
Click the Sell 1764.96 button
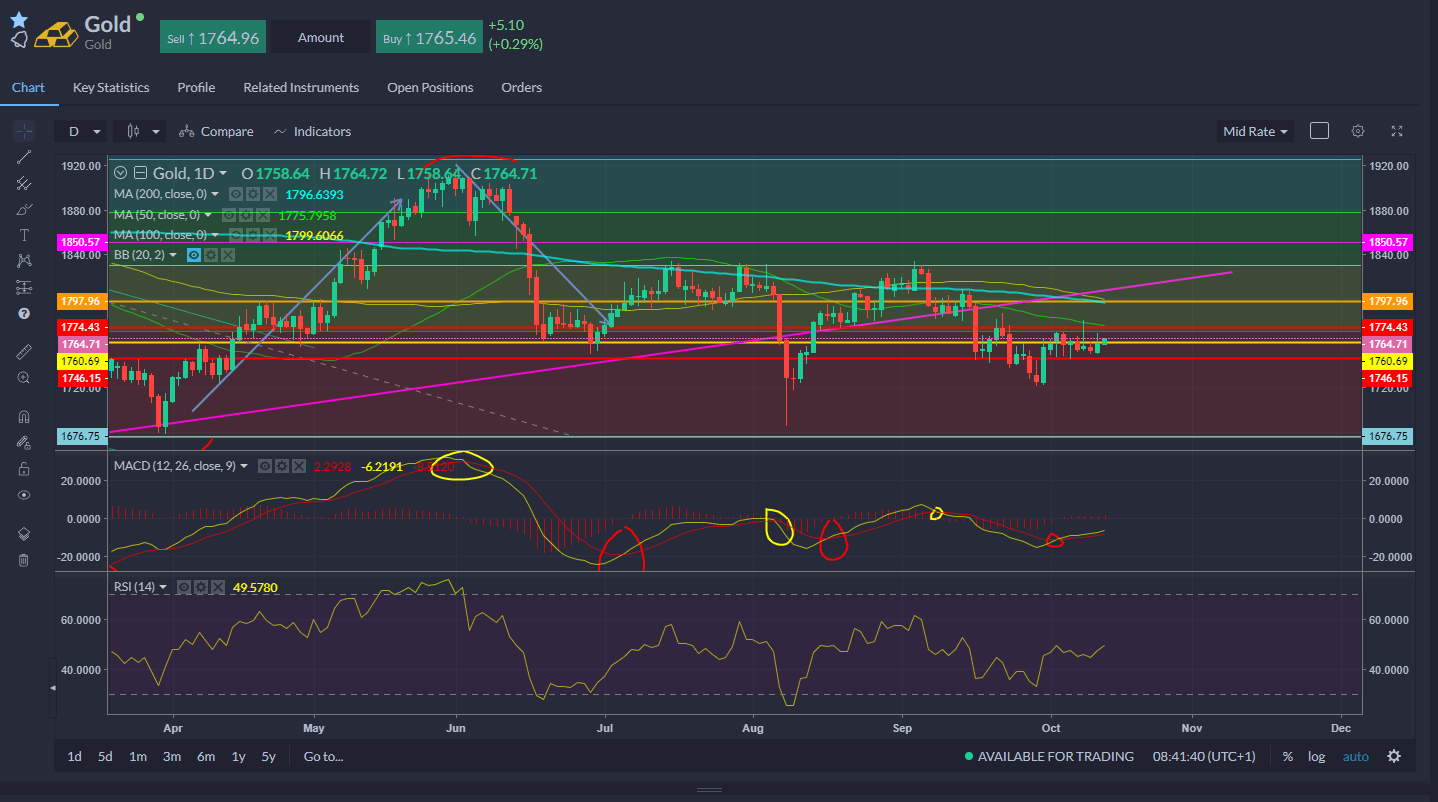click(212, 38)
